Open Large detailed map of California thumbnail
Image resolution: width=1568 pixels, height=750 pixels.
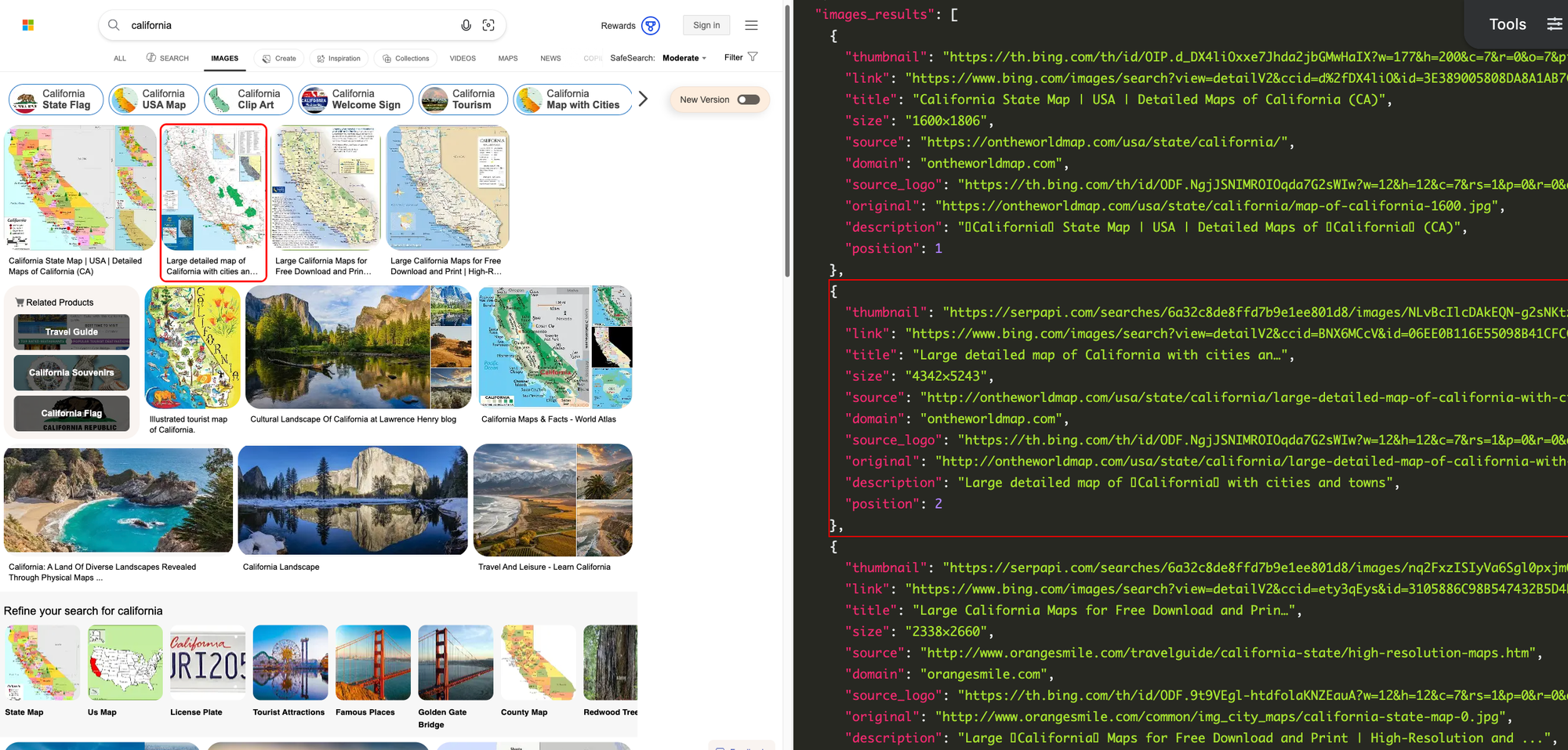[213, 188]
